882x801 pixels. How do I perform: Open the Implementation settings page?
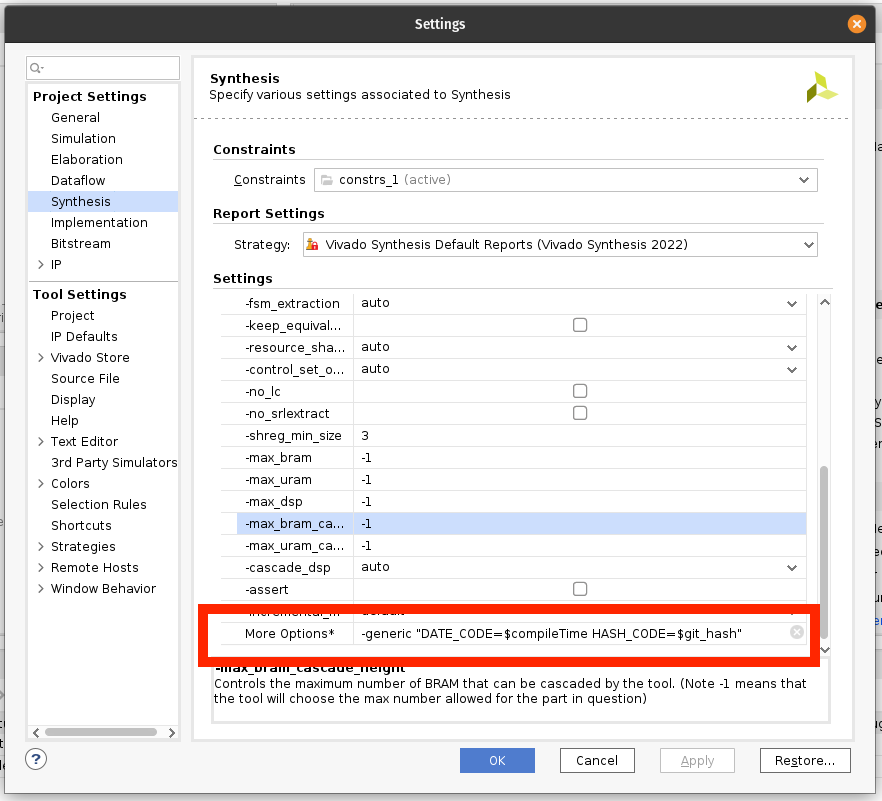(99, 223)
